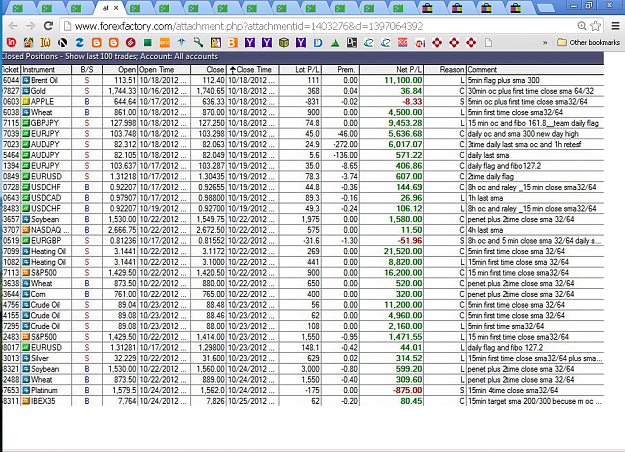Click the Corn instrument icon
625x452 pixels.
(26, 294)
